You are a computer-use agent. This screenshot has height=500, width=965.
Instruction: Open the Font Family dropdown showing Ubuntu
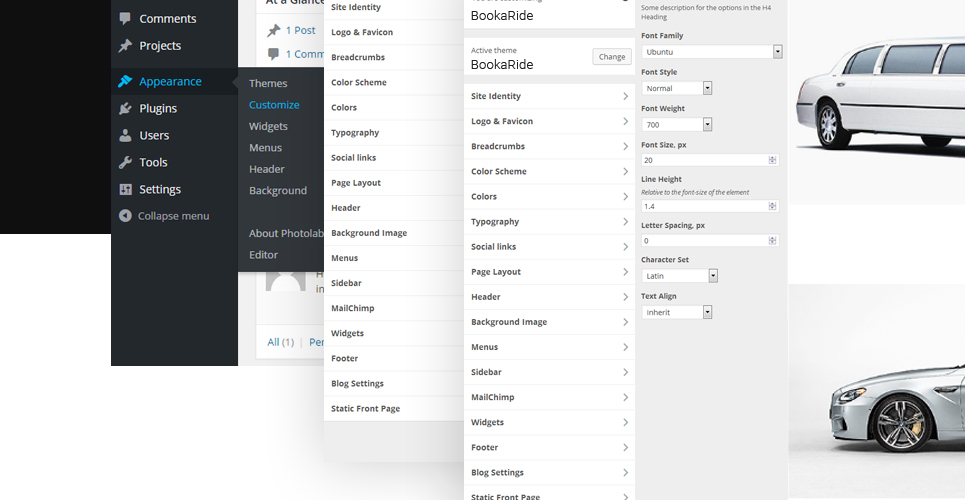(712, 52)
